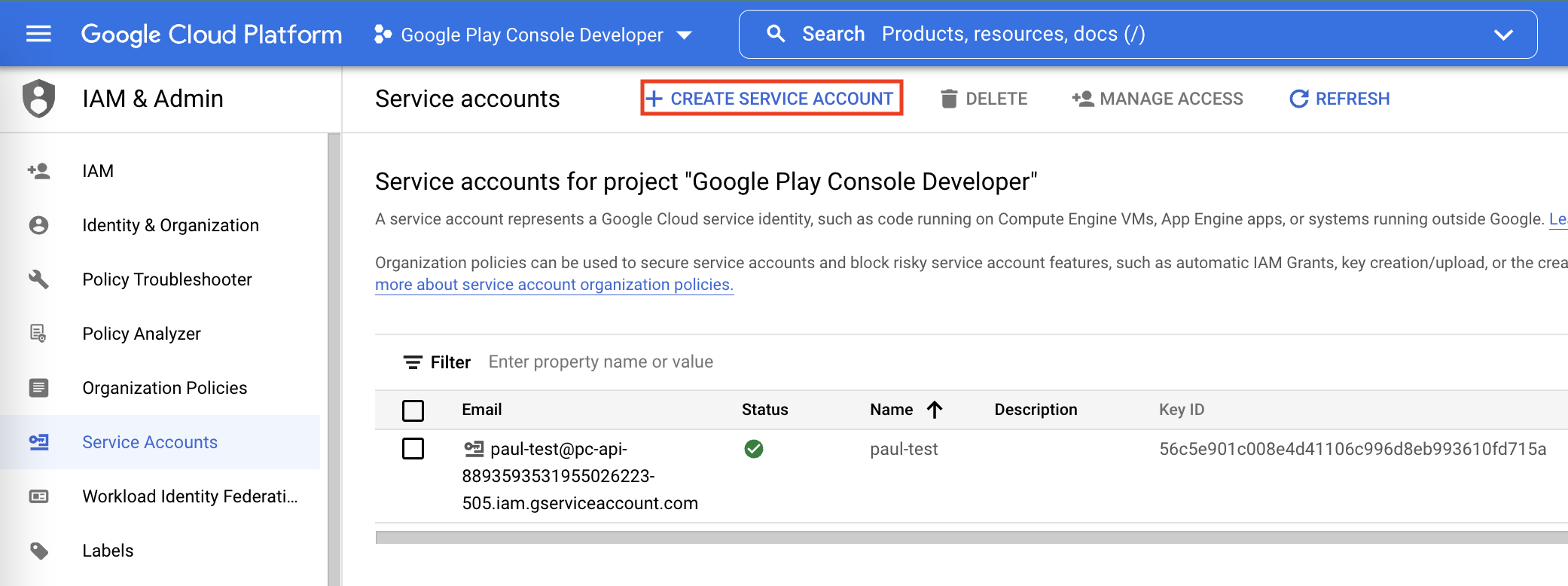This screenshot has height=586, width=1568.
Task: Expand the search bar chevron
Action: tap(1503, 35)
